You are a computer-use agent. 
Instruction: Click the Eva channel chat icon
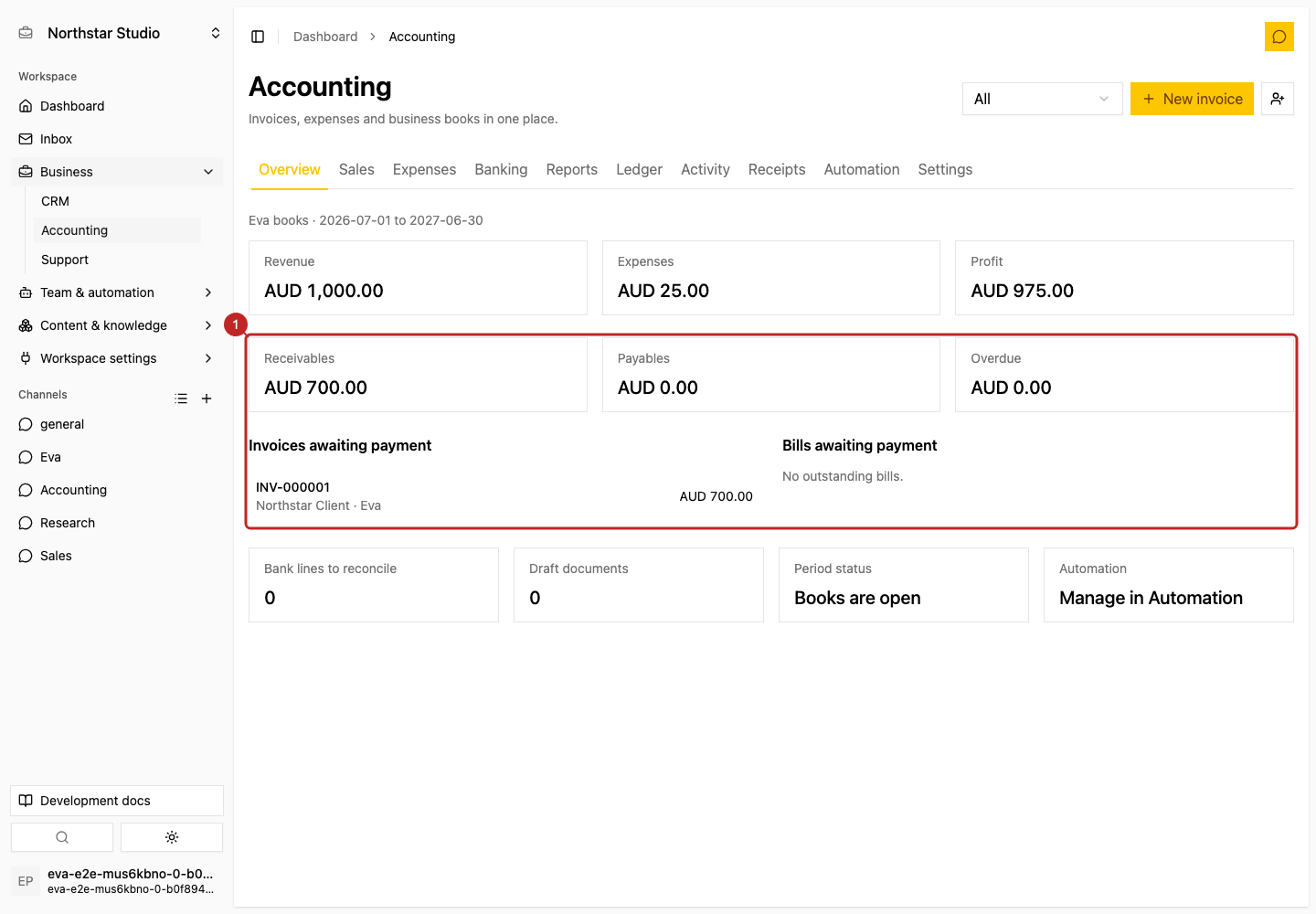coord(26,457)
